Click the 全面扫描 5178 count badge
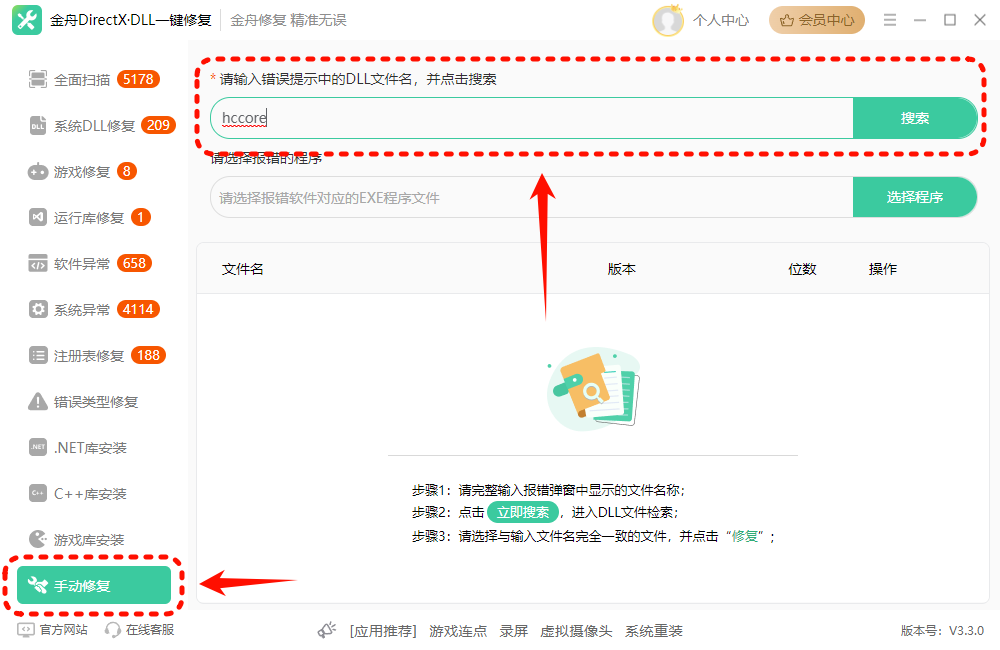 point(138,79)
